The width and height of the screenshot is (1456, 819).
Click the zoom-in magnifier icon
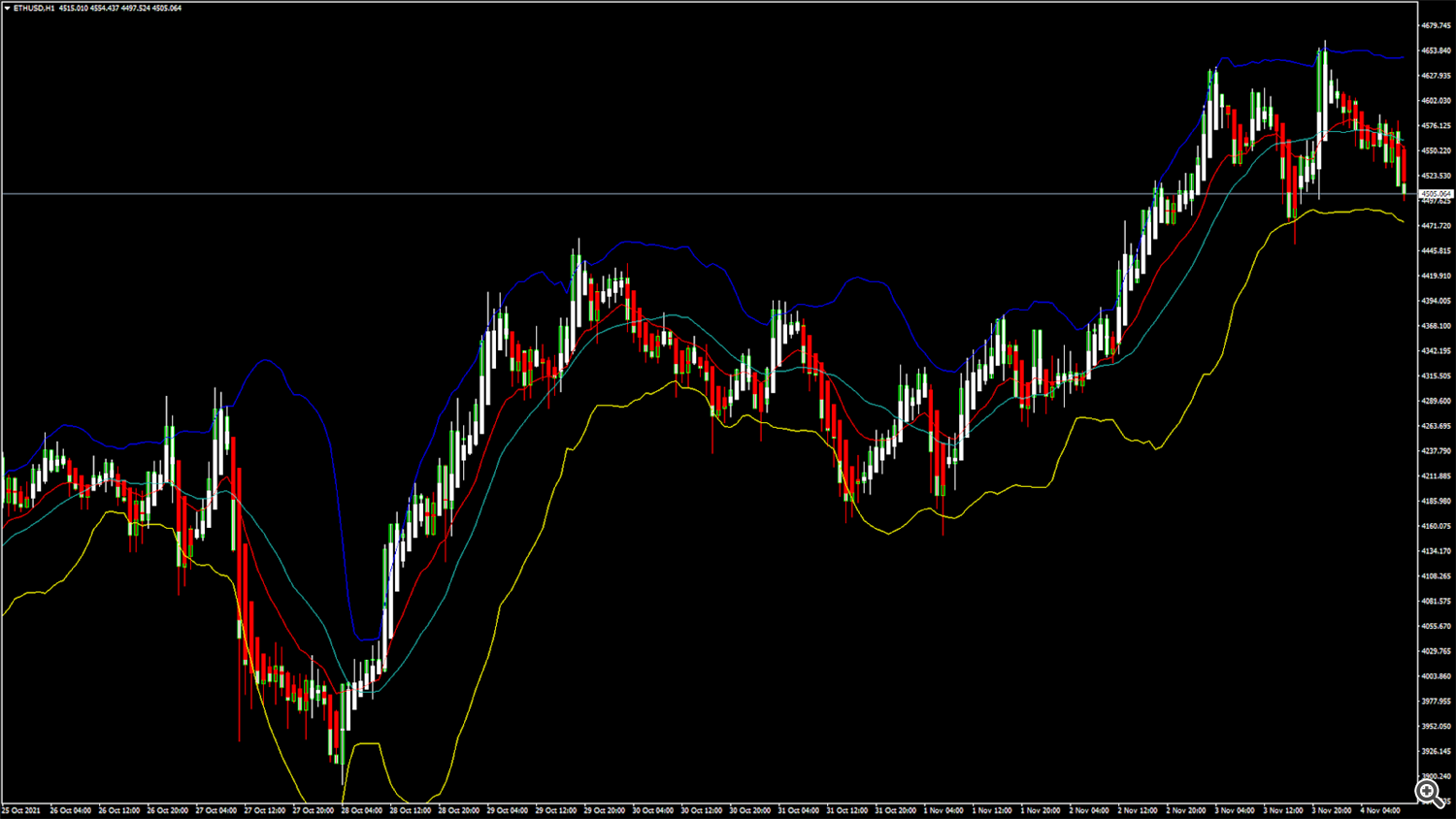click(1428, 793)
